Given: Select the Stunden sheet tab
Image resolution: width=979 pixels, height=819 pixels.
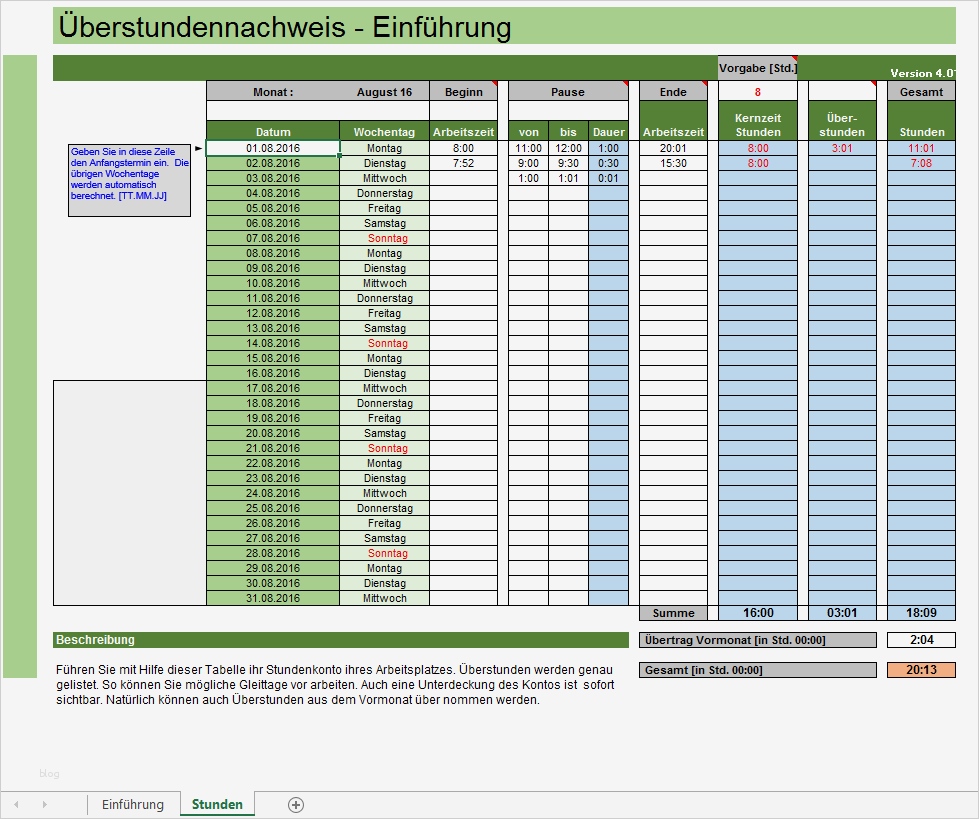Looking at the screenshot, I should click(217, 805).
